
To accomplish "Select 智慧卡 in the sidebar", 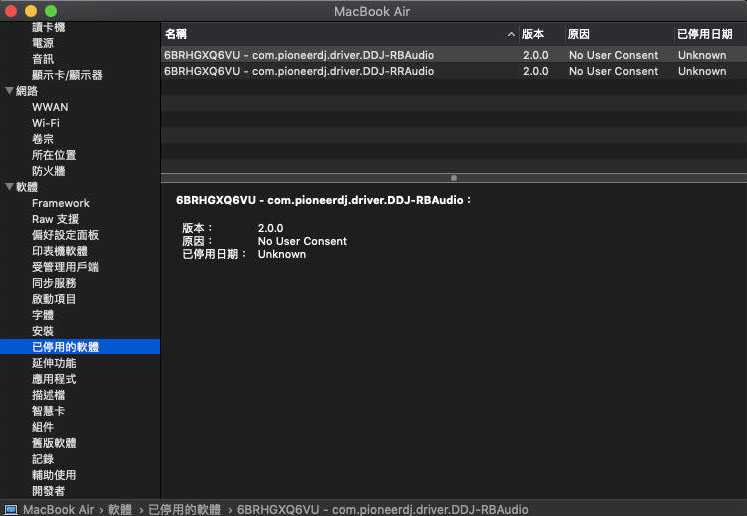I will (48, 411).
